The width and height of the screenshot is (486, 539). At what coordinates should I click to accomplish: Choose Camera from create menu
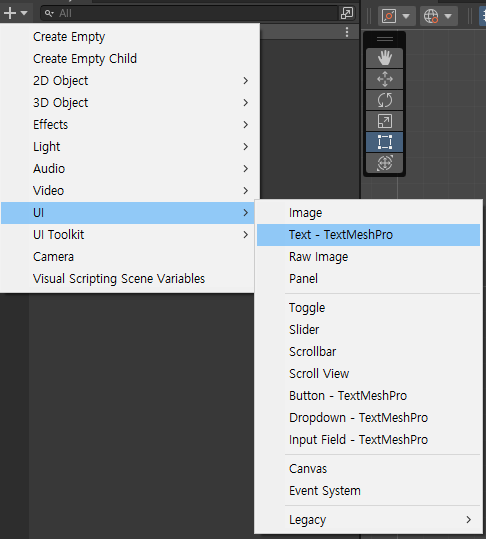pyautogui.click(x=128, y=257)
